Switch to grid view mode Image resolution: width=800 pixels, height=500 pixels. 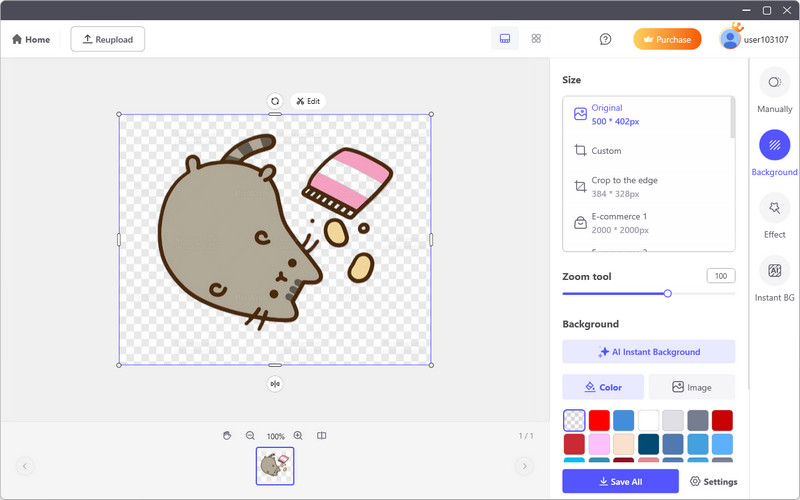(536, 39)
